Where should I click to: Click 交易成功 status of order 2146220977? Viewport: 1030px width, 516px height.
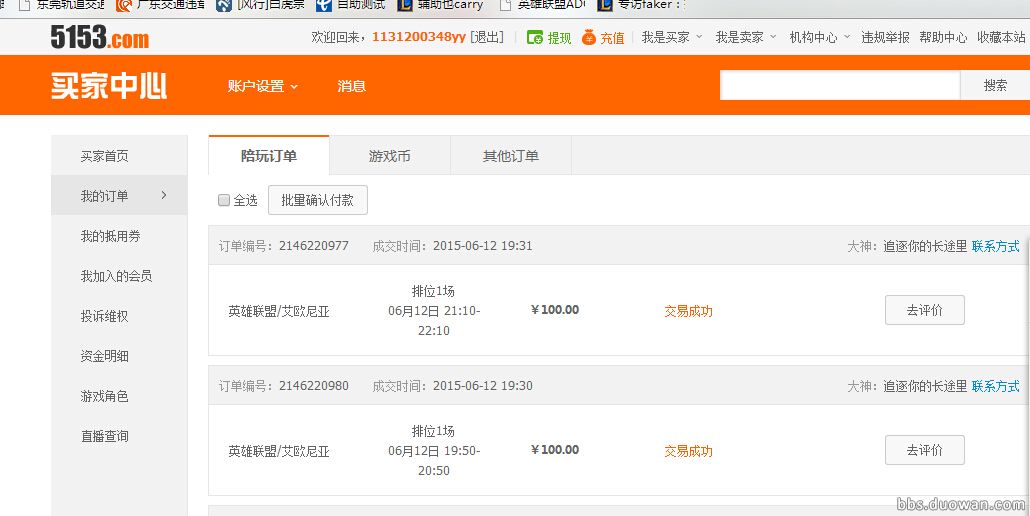(688, 311)
